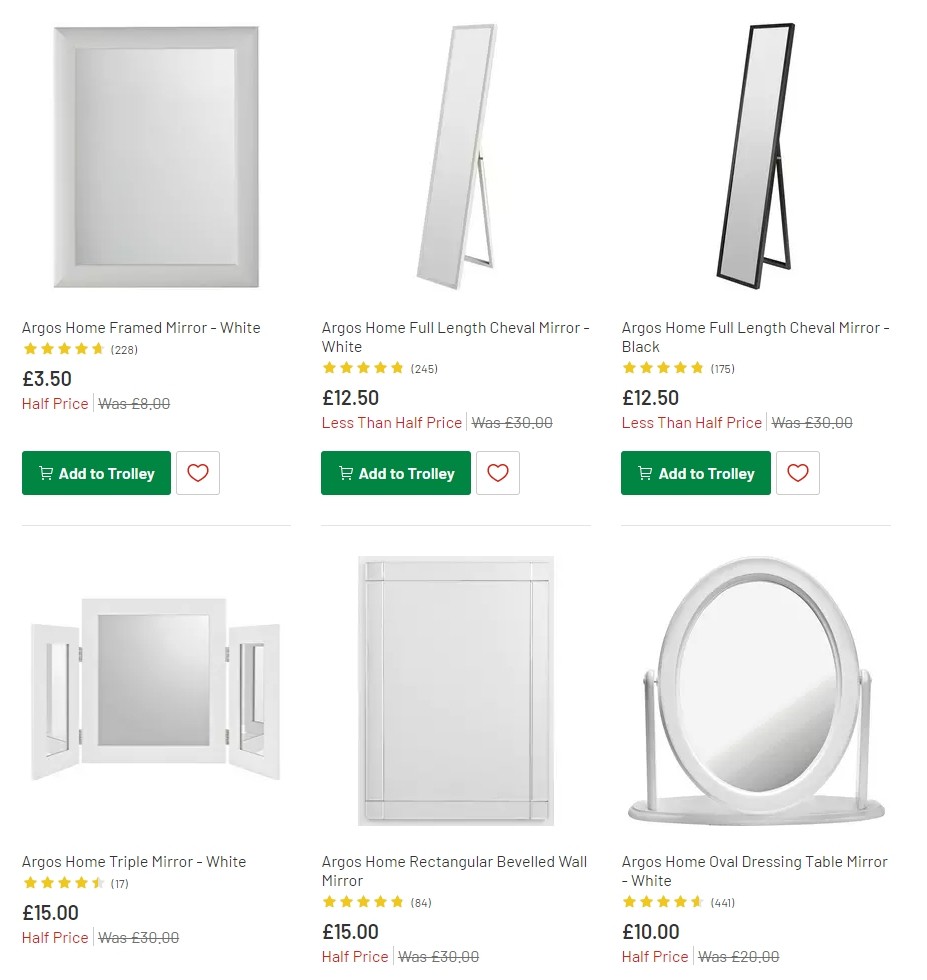Favourite the Black Full Length Cheval Mirror
This screenshot has width=927, height=980.
coord(797,472)
